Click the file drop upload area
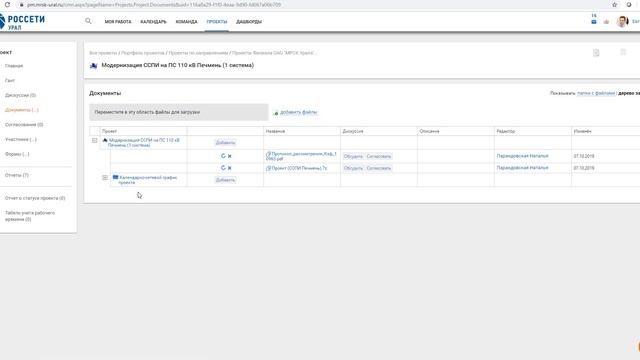Image resolution: width=640 pixels, height=360 pixels. (179, 112)
